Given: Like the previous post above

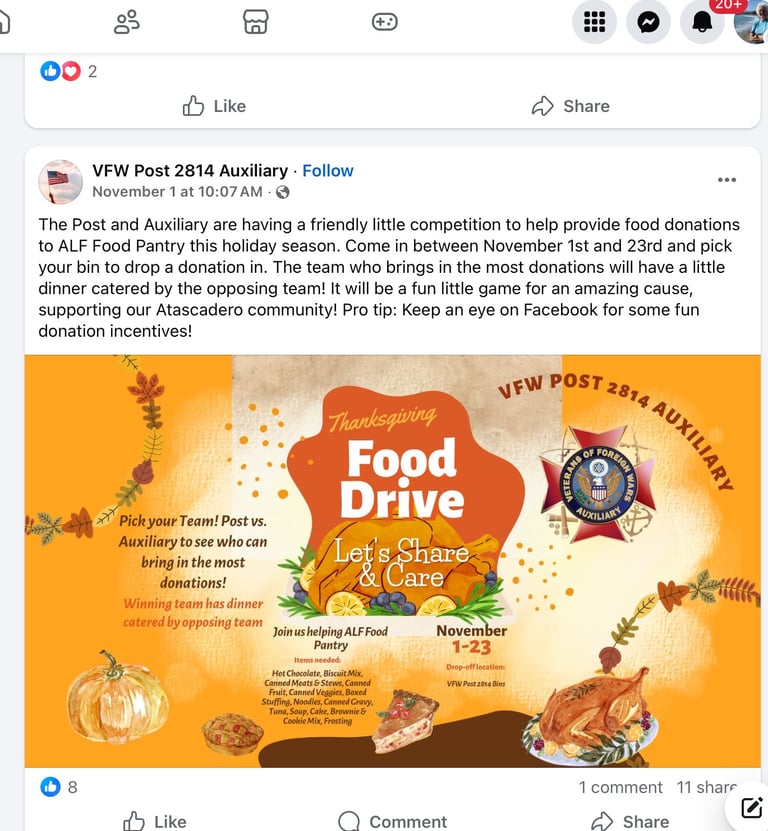Looking at the screenshot, I should [x=214, y=106].
